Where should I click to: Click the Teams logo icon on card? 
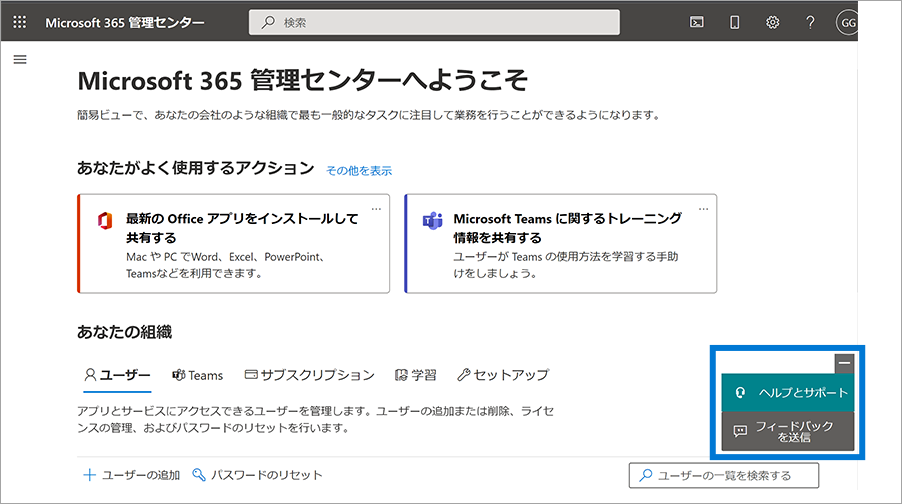pyautogui.click(x=433, y=220)
